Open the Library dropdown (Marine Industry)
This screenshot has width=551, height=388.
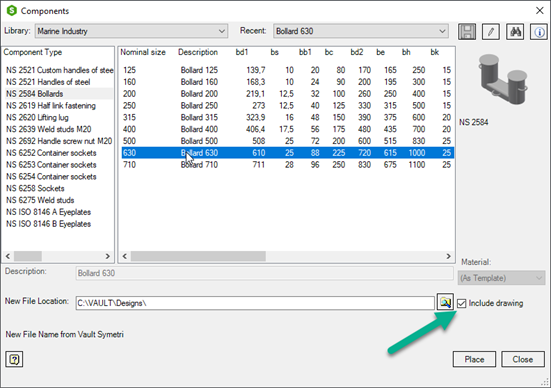[131, 31]
